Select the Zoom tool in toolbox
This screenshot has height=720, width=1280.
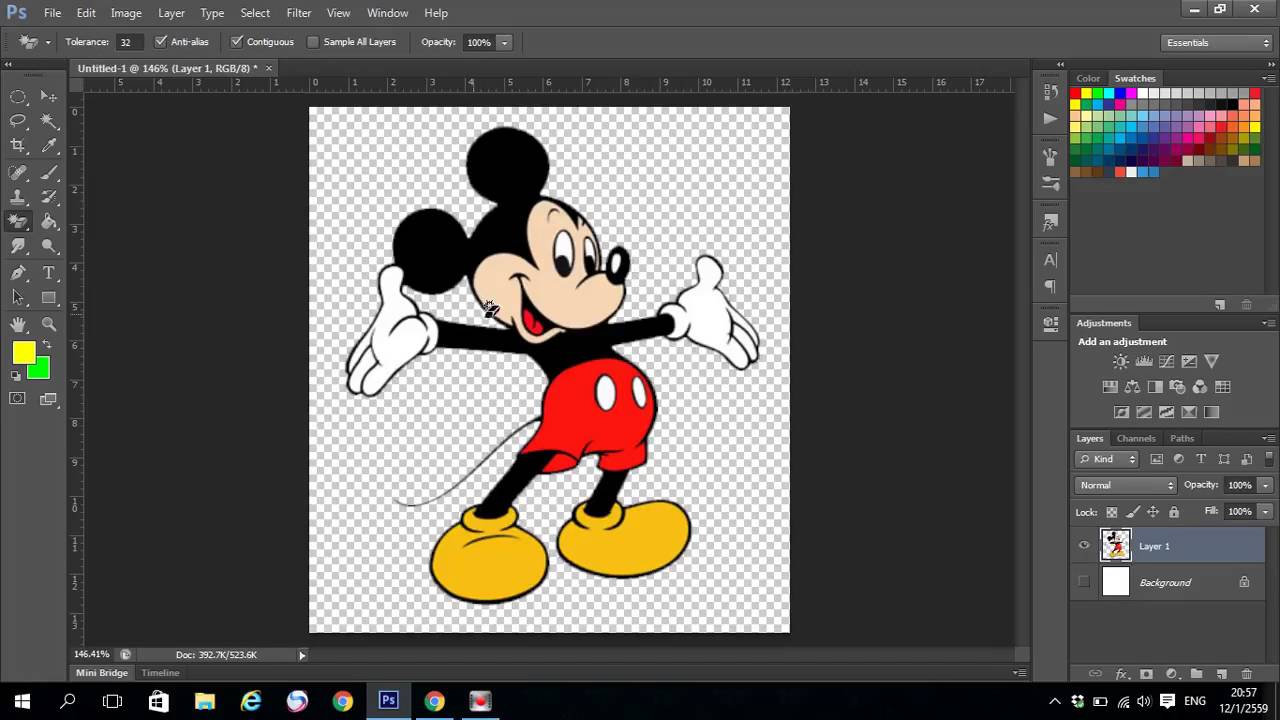click(48, 324)
